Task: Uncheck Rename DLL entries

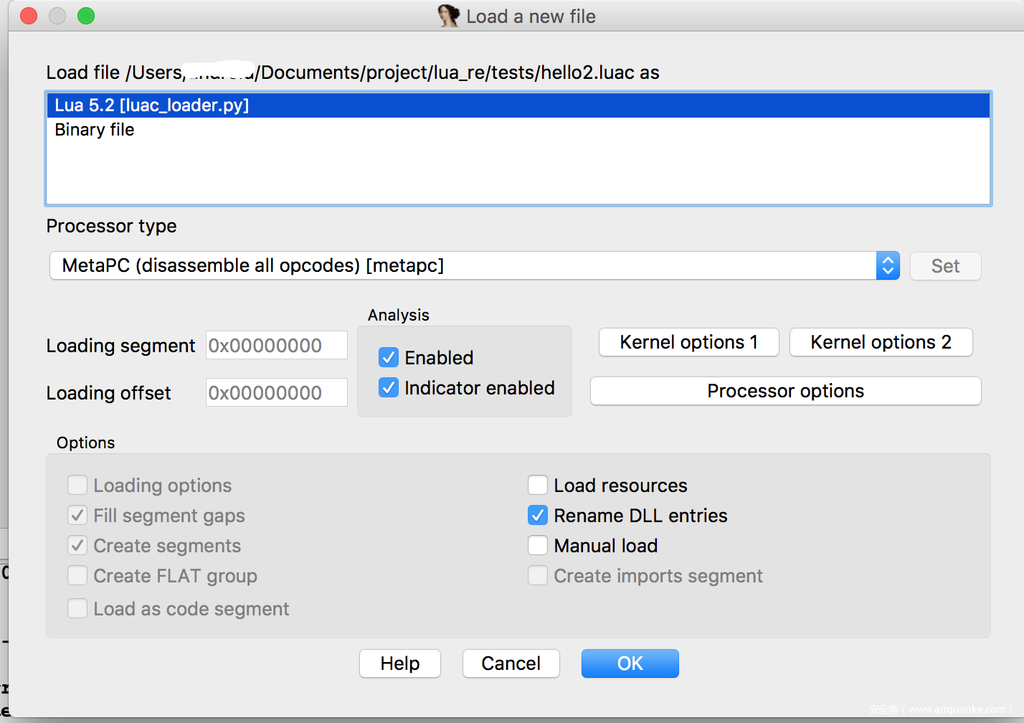Action: pos(538,516)
